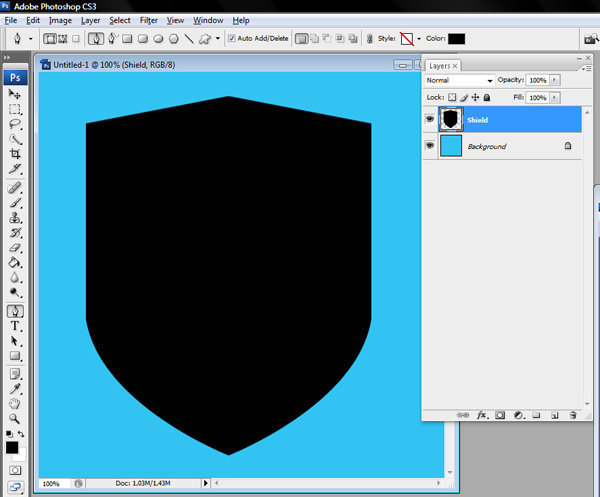Select the Paint Bucket tool

pos(15,262)
